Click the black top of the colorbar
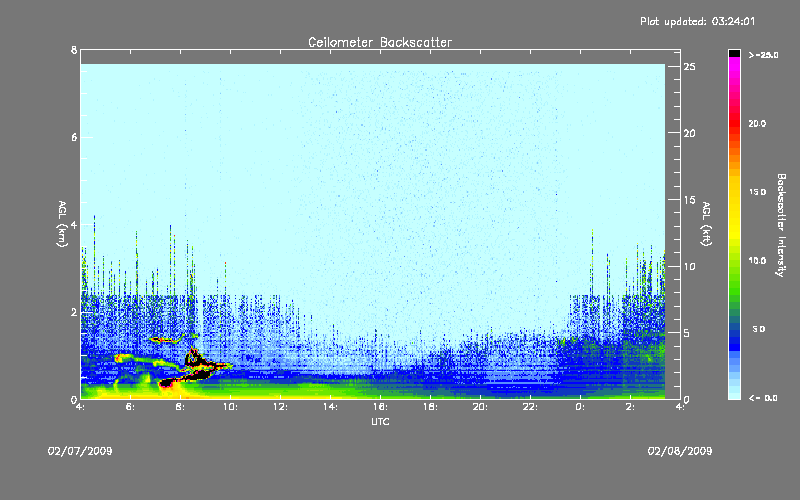The width and height of the screenshot is (800, 500). (x=734, y=53)
